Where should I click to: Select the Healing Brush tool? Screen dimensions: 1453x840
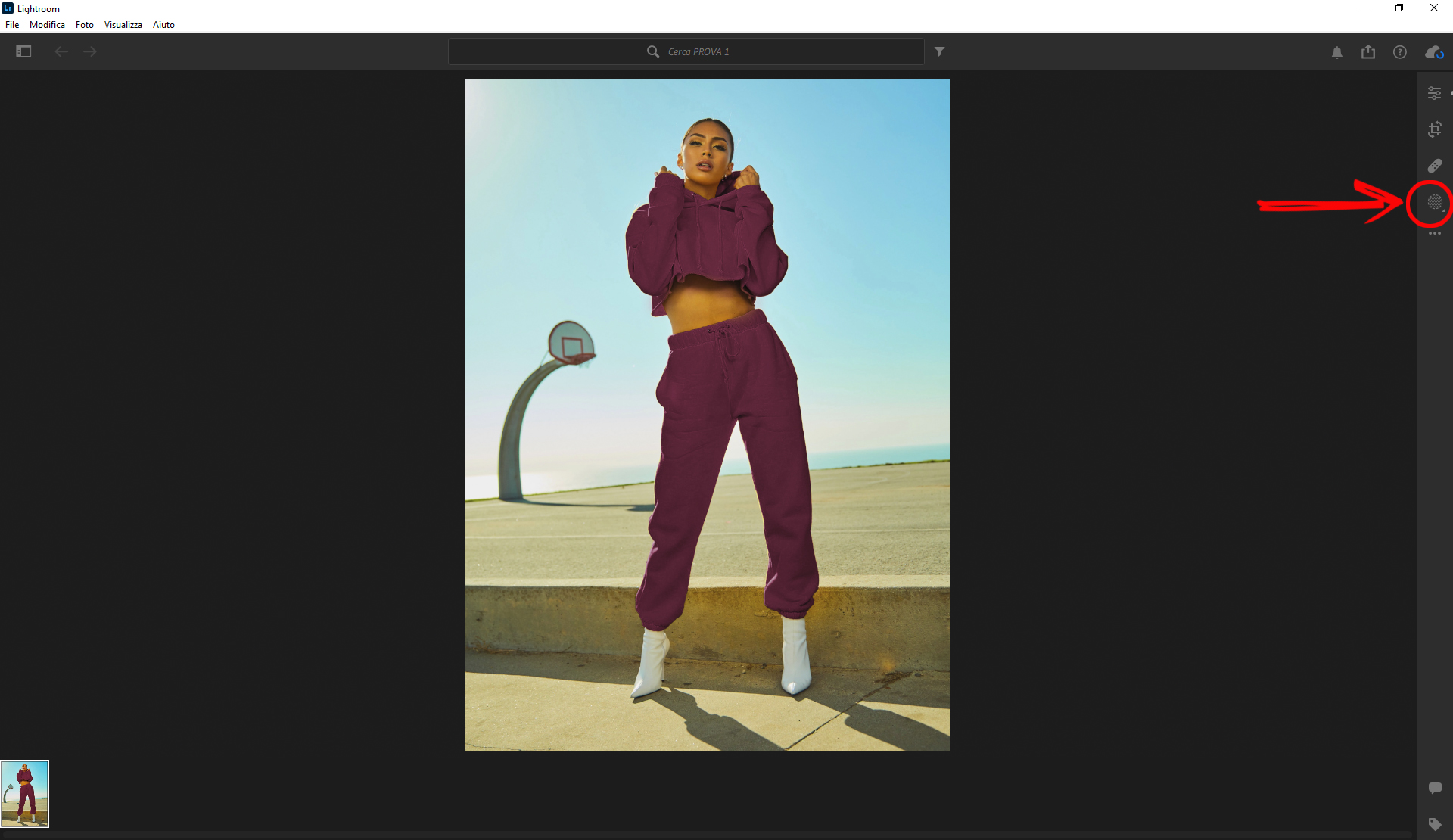click(x=1434, y=166)
